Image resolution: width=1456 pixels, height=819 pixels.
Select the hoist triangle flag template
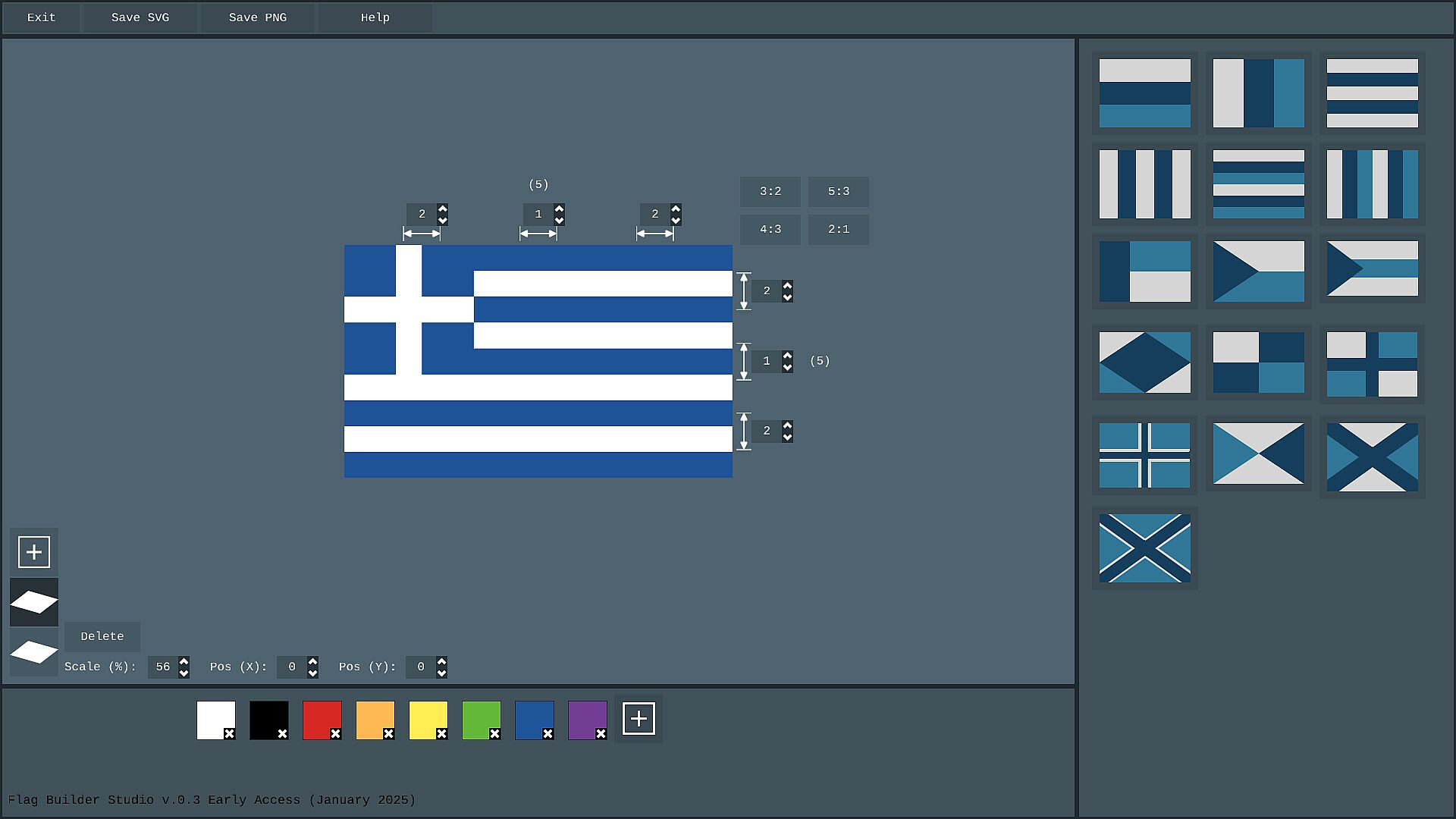coord(1258,271)
